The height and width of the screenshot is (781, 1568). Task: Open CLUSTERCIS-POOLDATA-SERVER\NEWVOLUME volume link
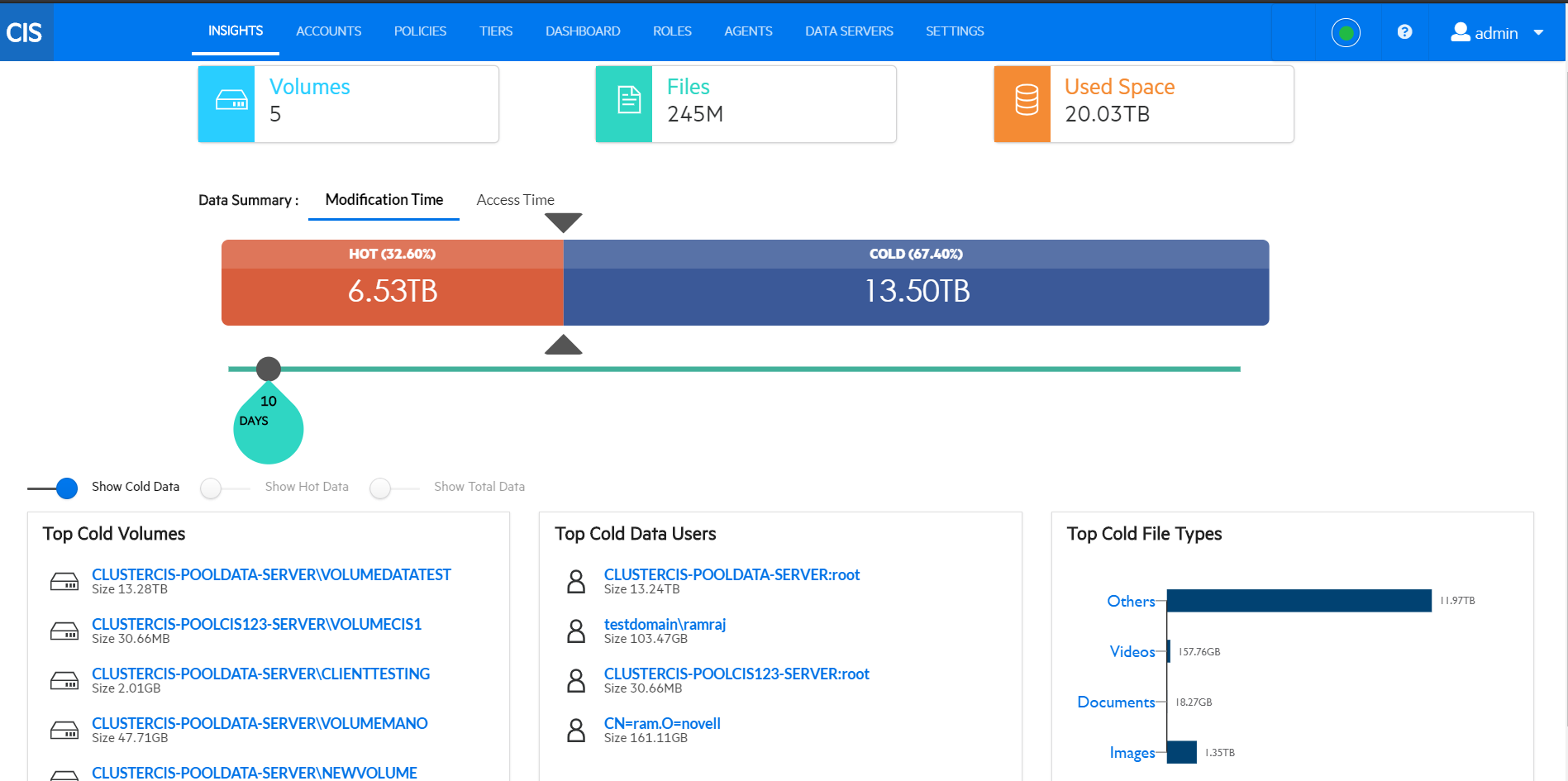(255, 773)
